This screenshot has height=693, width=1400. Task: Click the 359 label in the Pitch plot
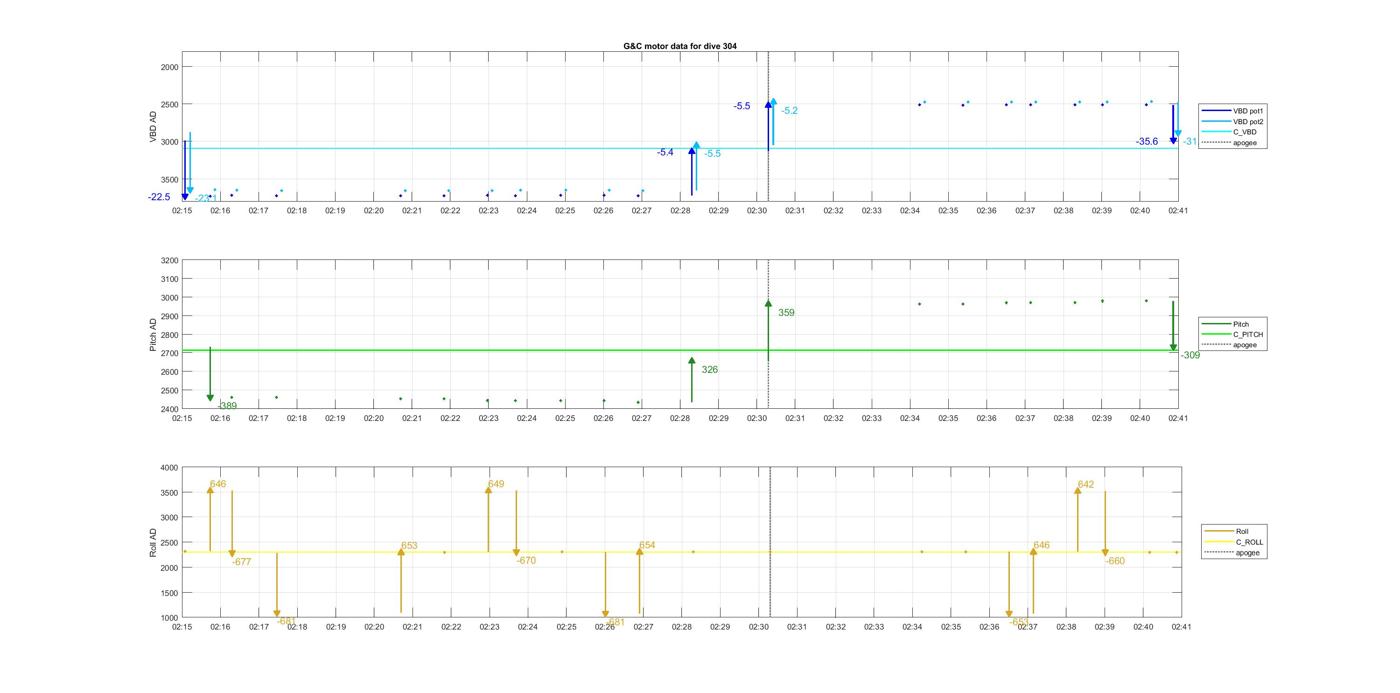pos(786,313)
